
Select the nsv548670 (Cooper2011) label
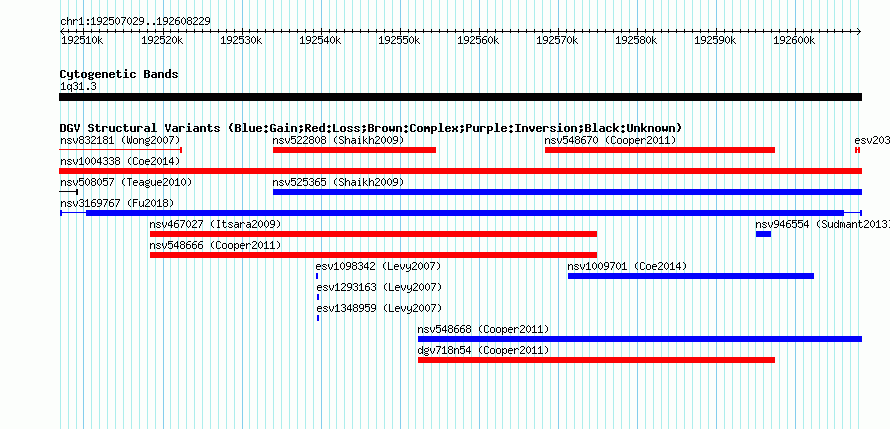click(x=610, y=140)
